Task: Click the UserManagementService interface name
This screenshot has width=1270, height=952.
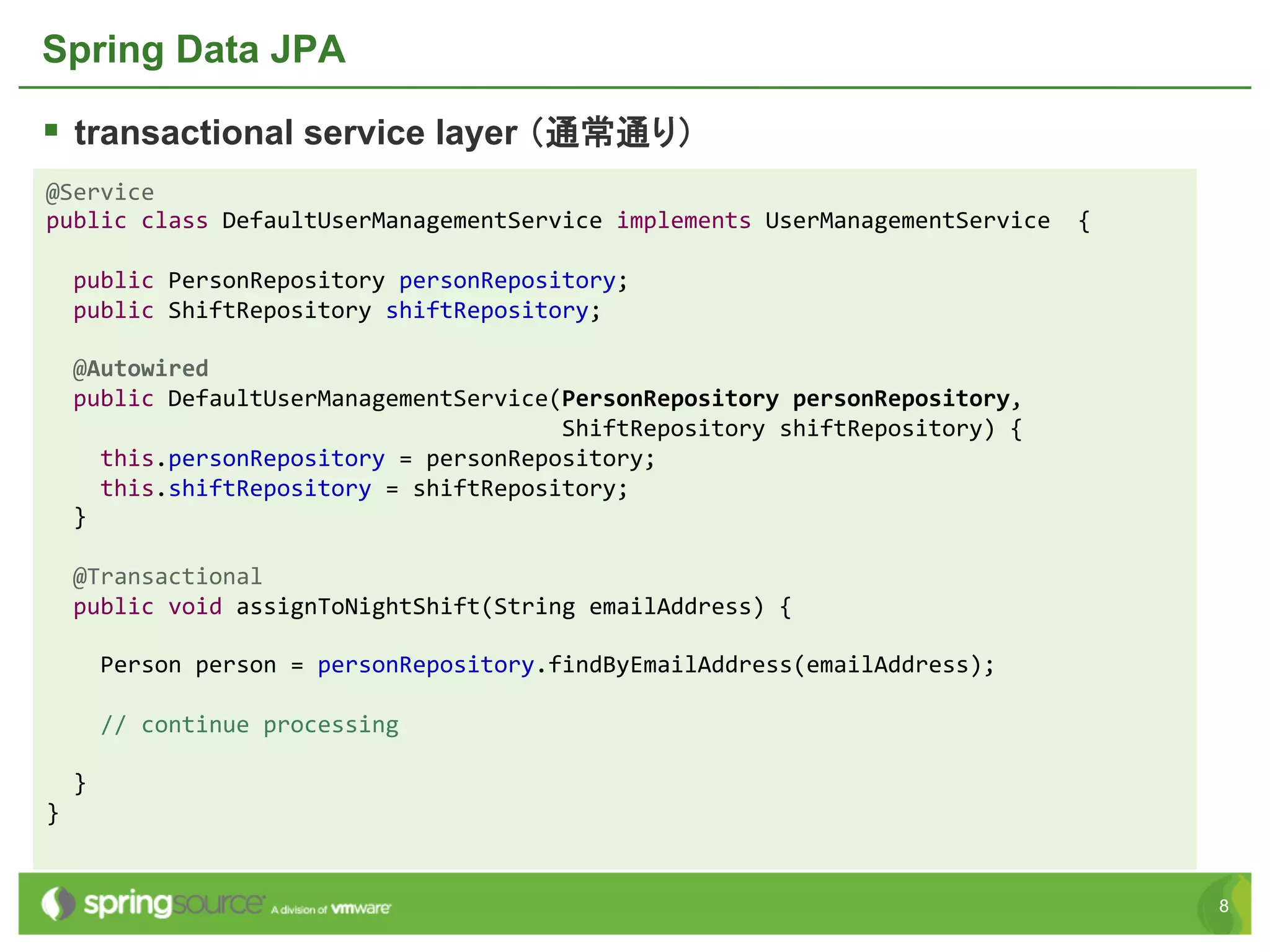Action: tap(907, 221)
